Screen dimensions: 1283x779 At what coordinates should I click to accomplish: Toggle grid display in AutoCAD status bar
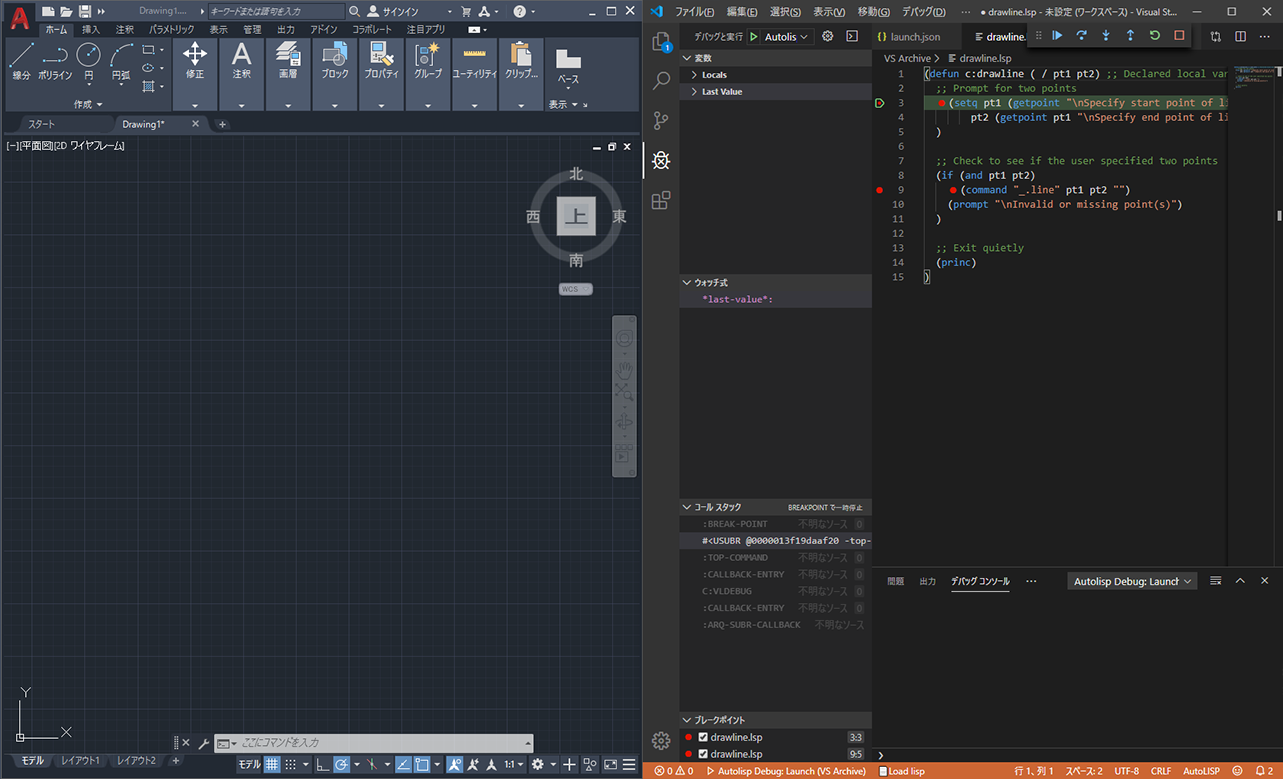(x=271, y=765)
